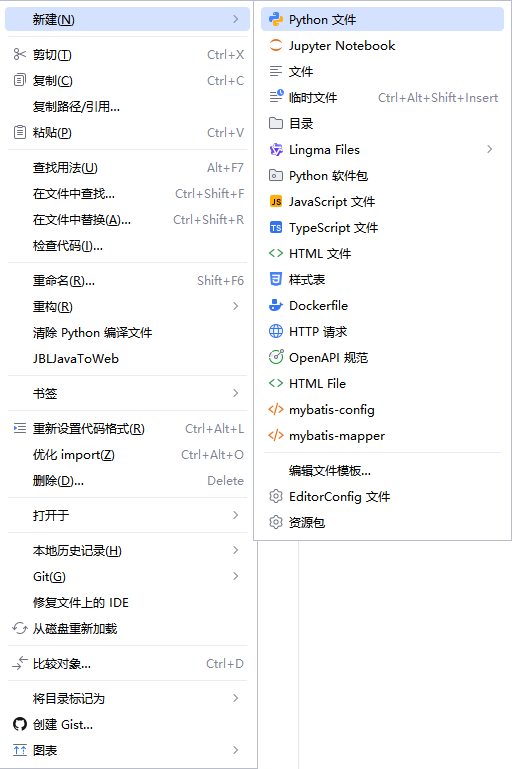Click the EditorConfig gear icon
Image resolution: width=512 pixels, height=769 pixels.
point(276,496)
